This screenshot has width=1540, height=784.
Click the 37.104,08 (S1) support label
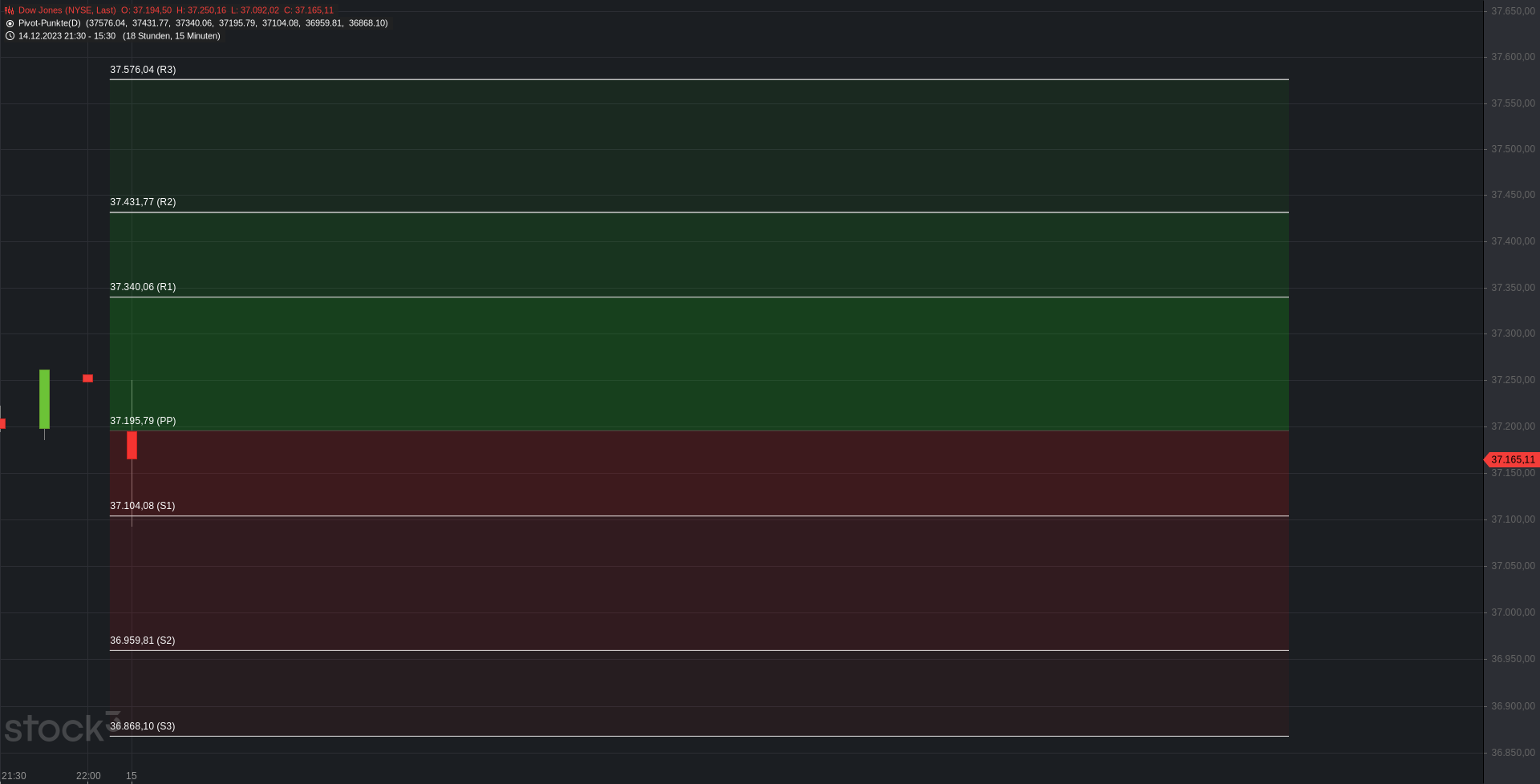pyautogui.click(x=143, y=506)
